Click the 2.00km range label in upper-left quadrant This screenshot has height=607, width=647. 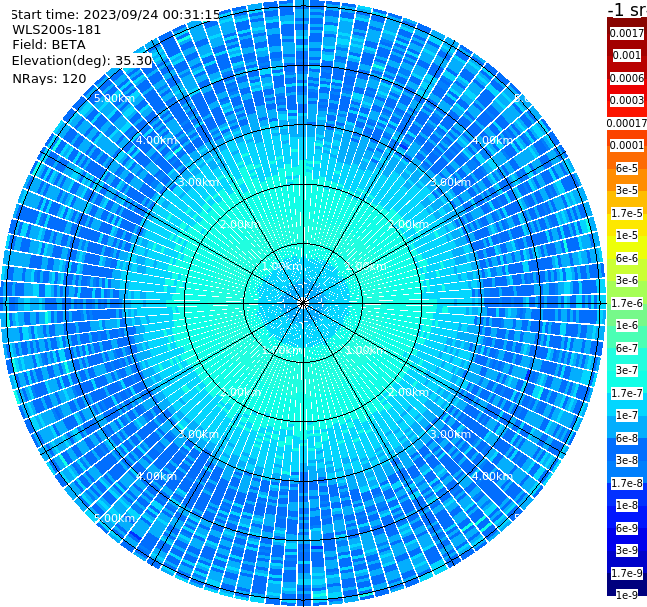(241, 224)
